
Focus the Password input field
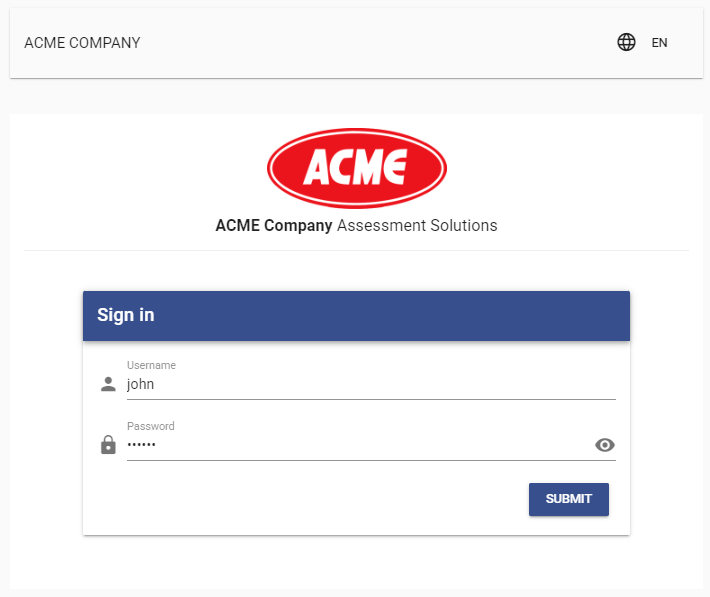[360, 445]
